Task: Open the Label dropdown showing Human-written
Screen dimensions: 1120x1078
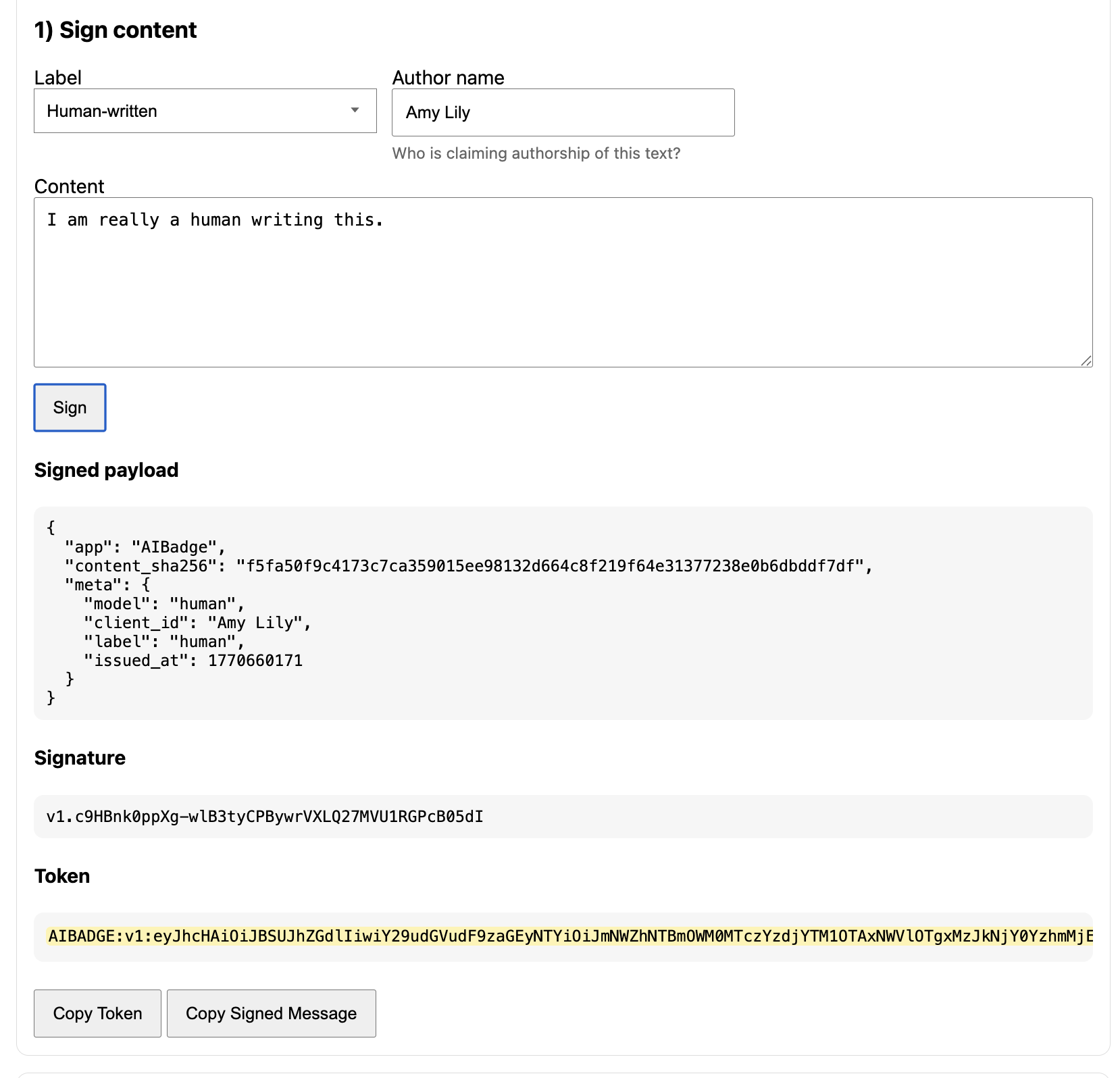Action: 205,111
